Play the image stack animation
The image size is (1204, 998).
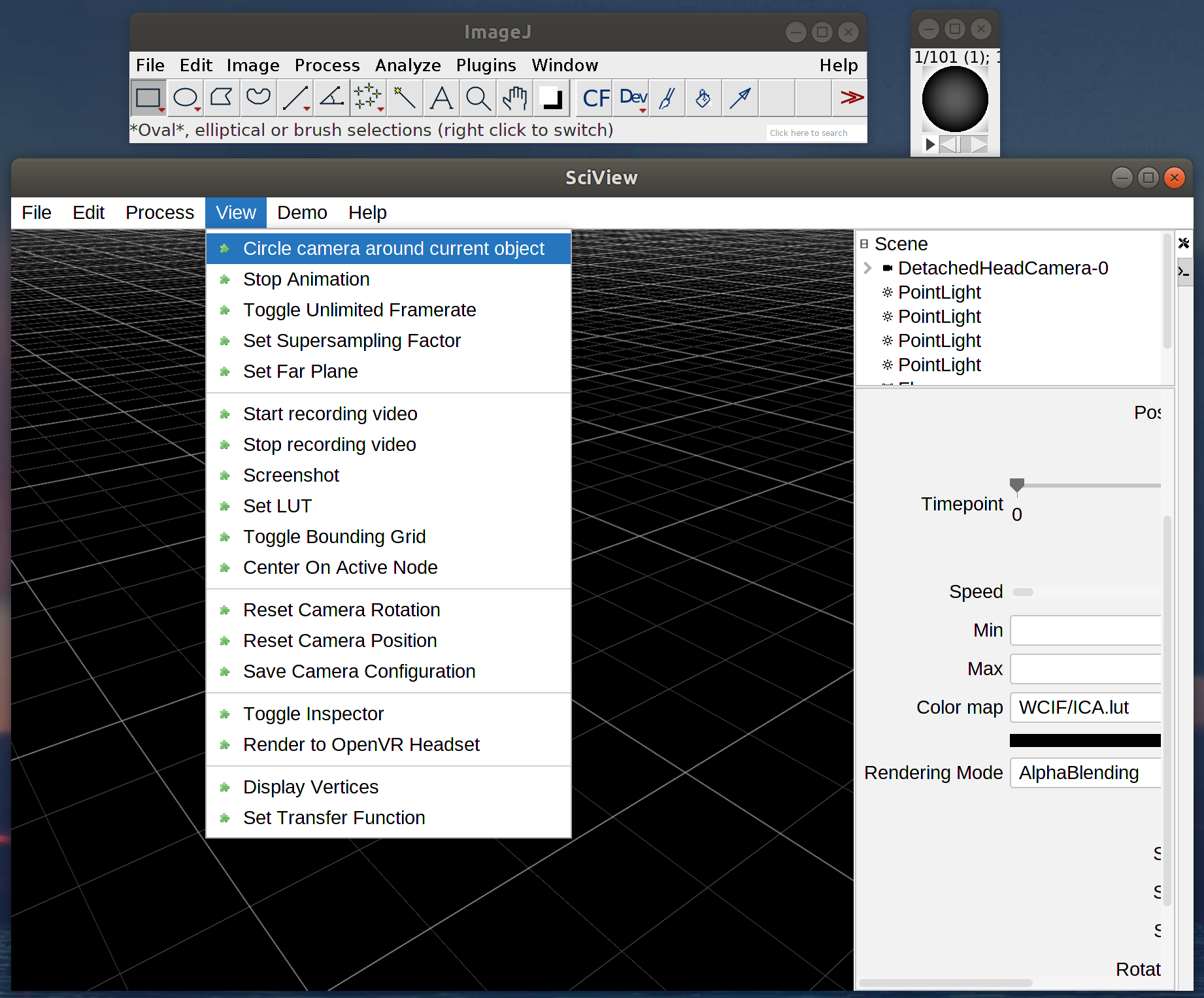(x=930, y=144)
